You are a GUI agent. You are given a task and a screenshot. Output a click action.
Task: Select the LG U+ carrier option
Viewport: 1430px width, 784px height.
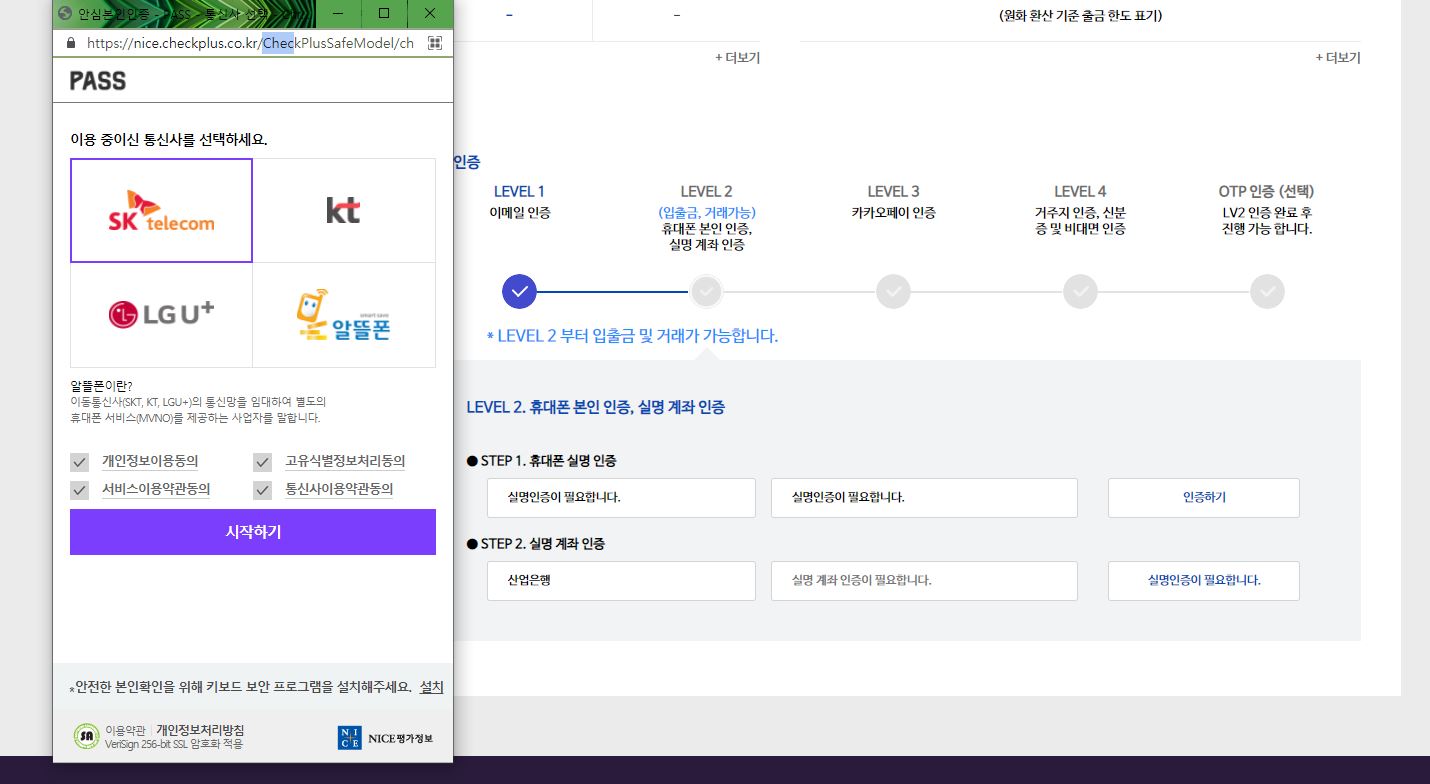pyautogui.click(x=161, y=315)
